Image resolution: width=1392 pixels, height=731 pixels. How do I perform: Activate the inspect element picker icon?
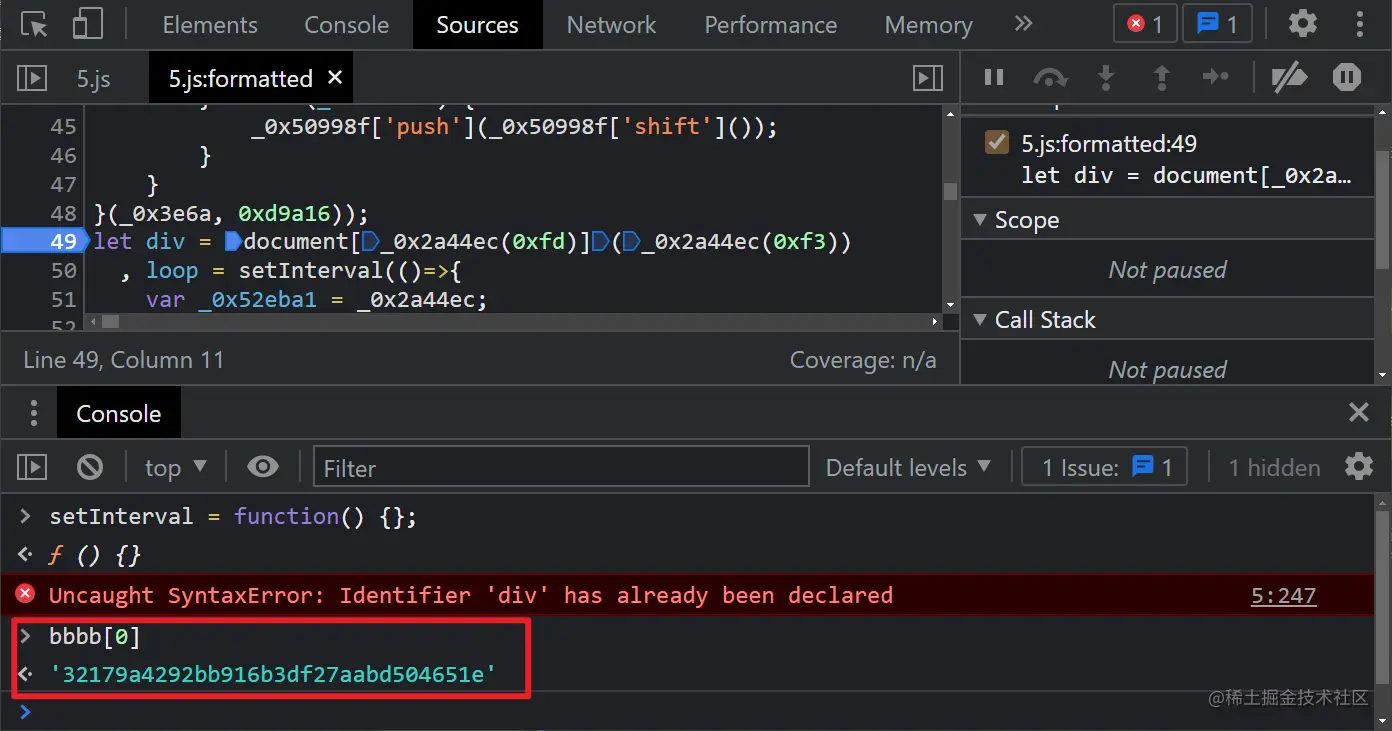(x=35, y=25)
